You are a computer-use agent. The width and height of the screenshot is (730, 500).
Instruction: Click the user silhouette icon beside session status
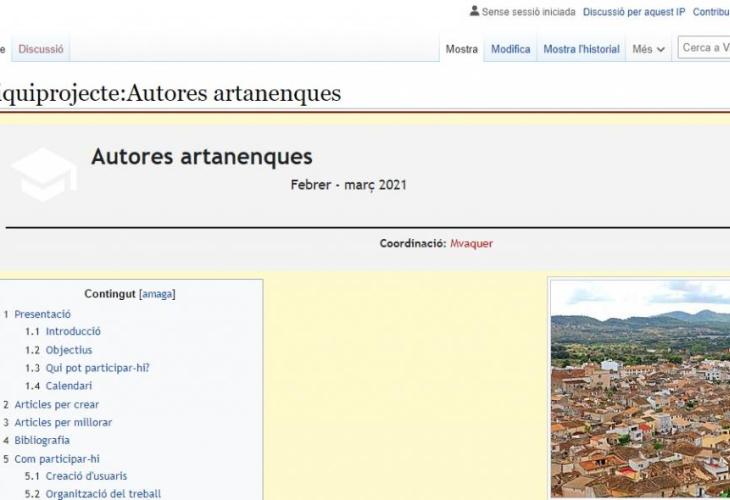point(474,12)
